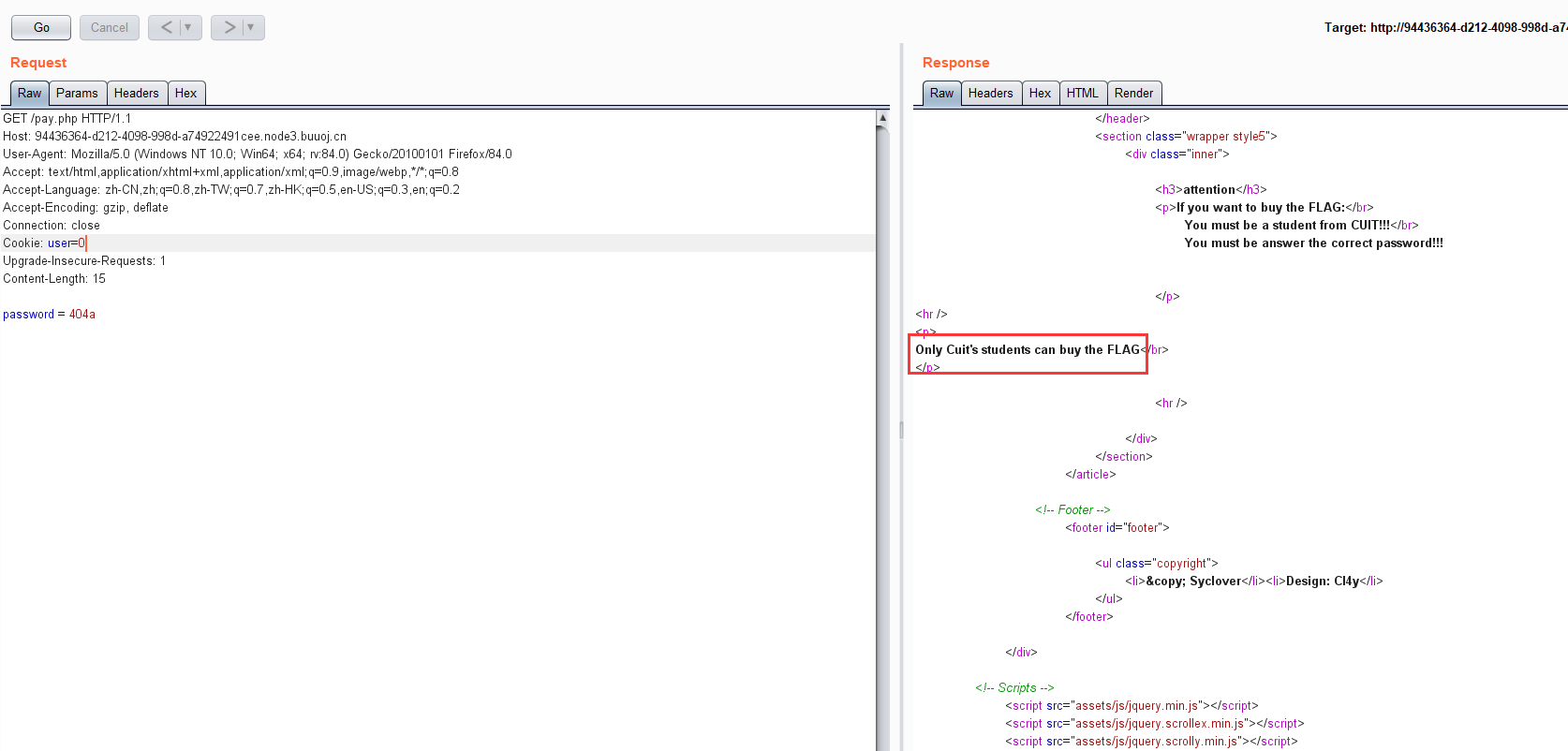Viewport: 1568px width, 751px height.
Task: Click the Cancel button
Action: tap(110, 27)
